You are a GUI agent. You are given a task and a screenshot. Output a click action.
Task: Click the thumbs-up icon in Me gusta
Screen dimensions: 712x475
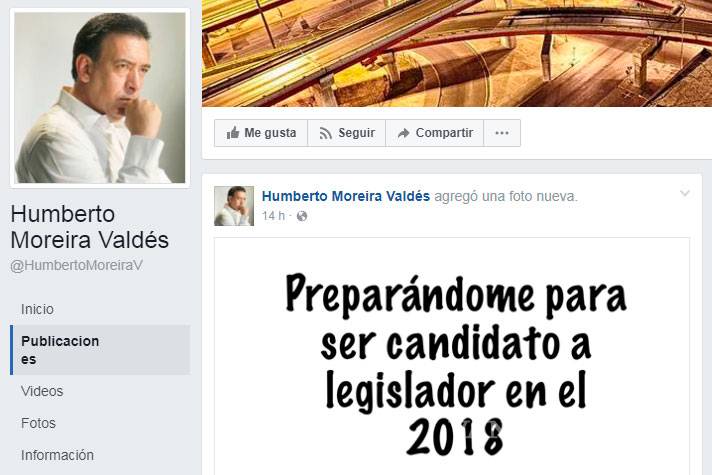point(232,133)
